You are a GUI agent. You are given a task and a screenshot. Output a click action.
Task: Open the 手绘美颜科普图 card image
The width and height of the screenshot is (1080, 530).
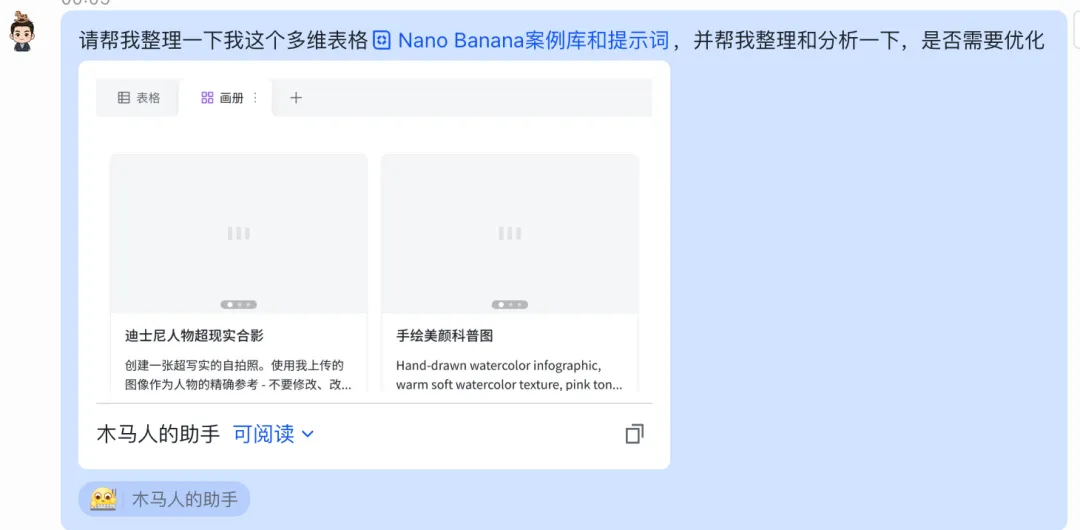pos(510,234)
